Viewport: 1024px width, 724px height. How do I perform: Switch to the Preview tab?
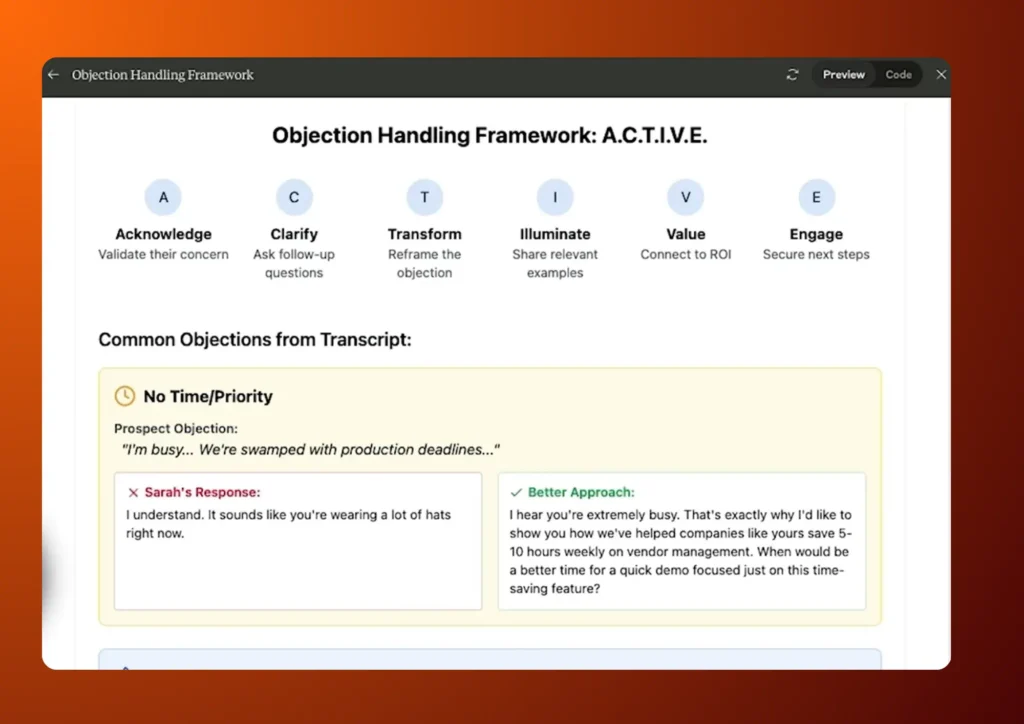(843, 75)
